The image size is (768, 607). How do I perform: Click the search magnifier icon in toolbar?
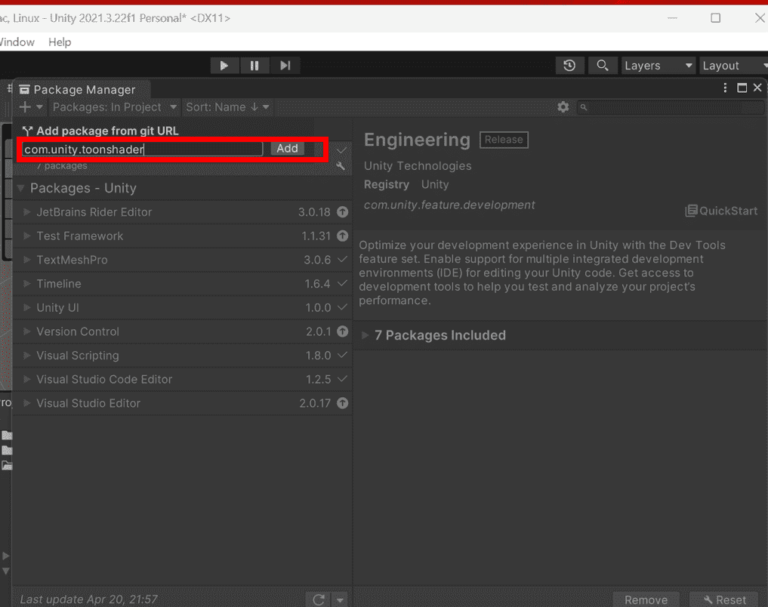[x=602, y=66]
